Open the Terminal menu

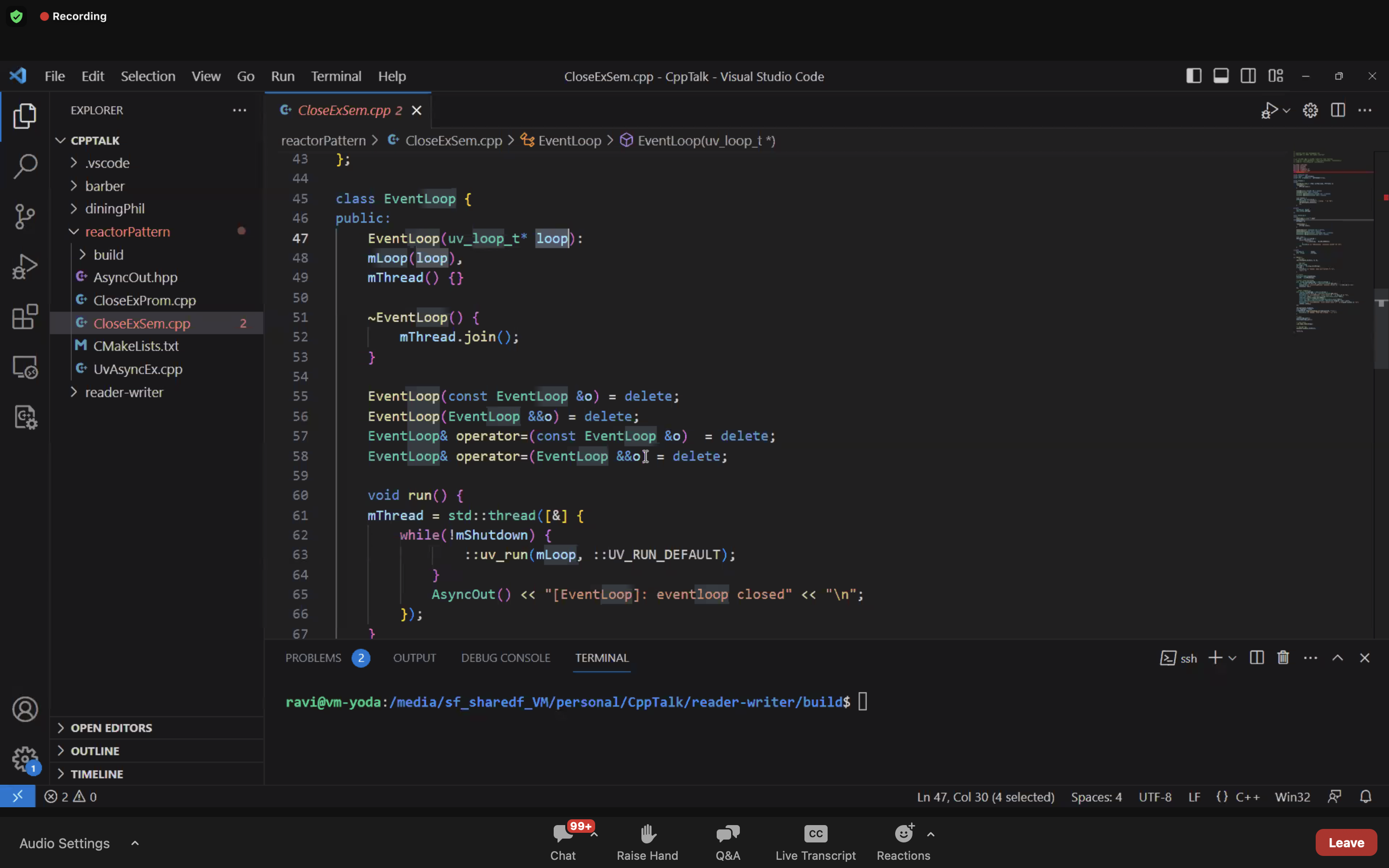click(336, 76)
